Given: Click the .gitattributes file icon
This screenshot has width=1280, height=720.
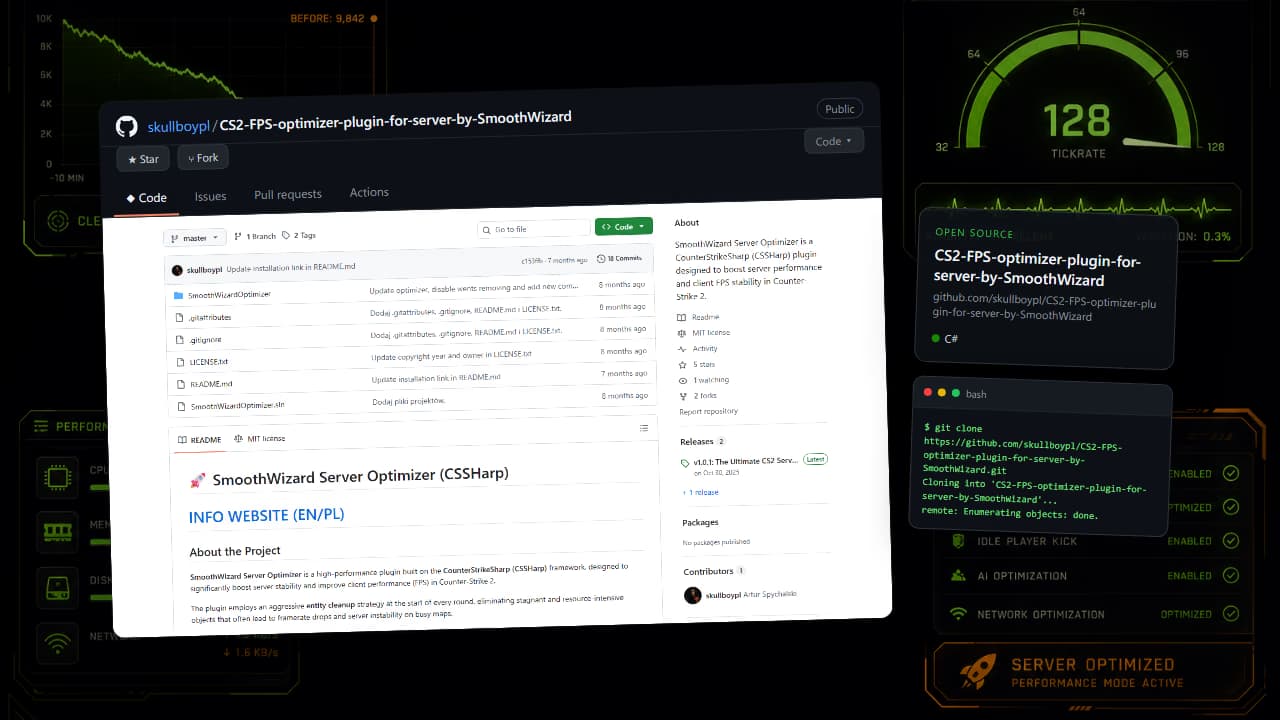Looking at the screenshot, I should 180,318.
